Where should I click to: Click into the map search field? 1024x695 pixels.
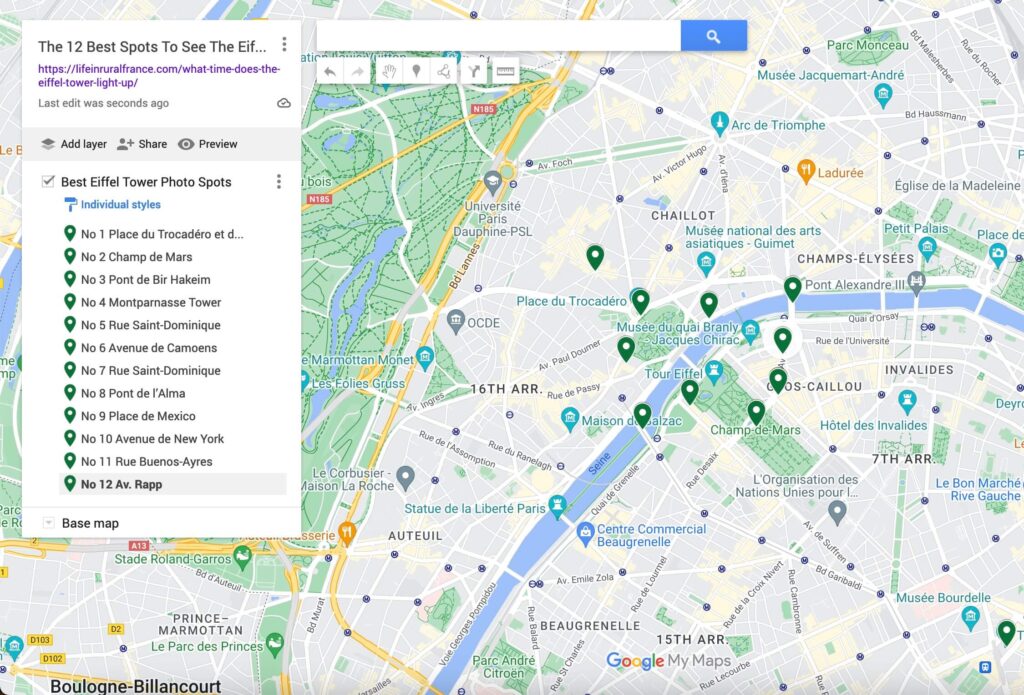tap(498, 36)
